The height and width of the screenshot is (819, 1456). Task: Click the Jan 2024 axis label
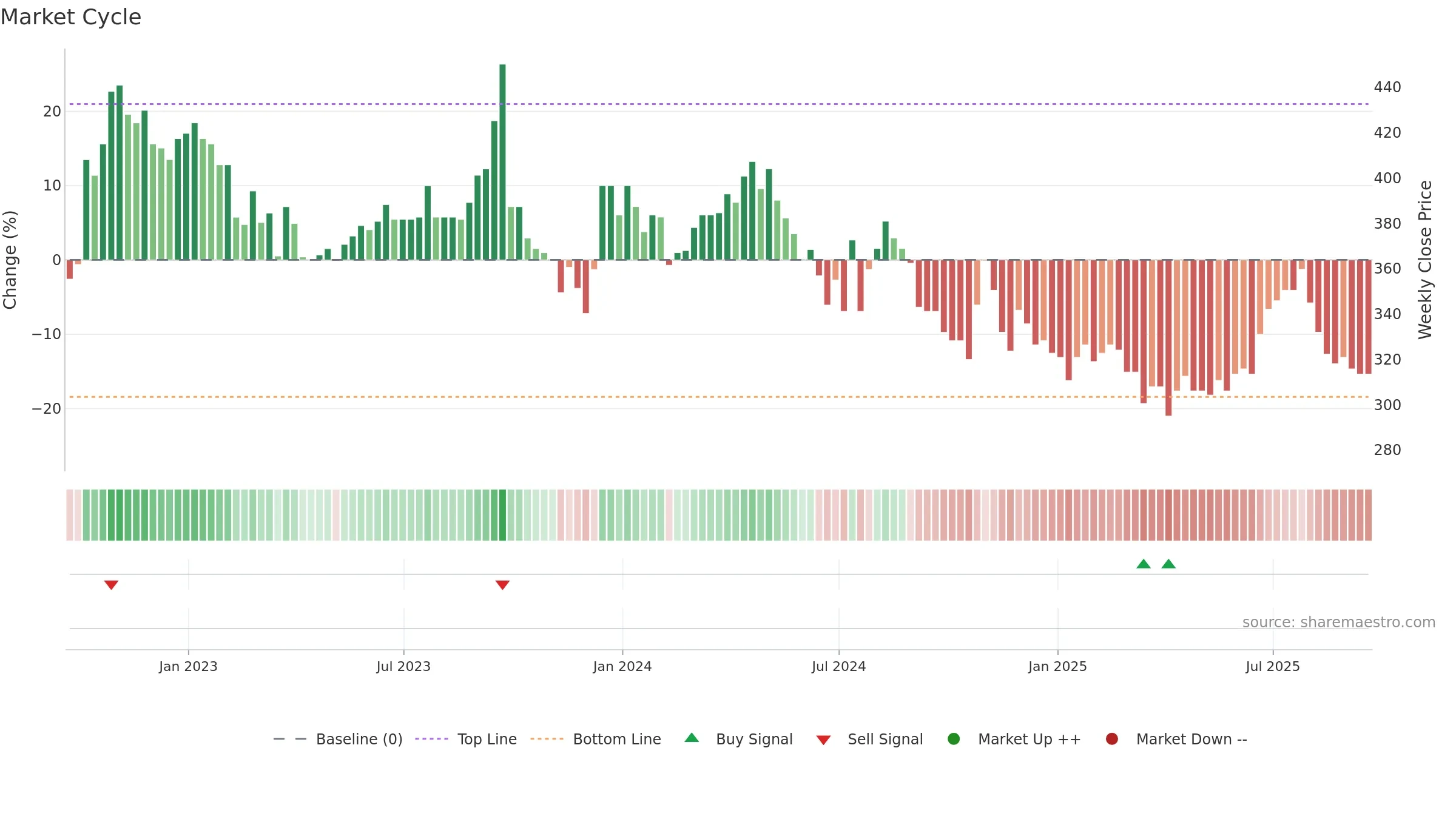[x=622, y=666]
